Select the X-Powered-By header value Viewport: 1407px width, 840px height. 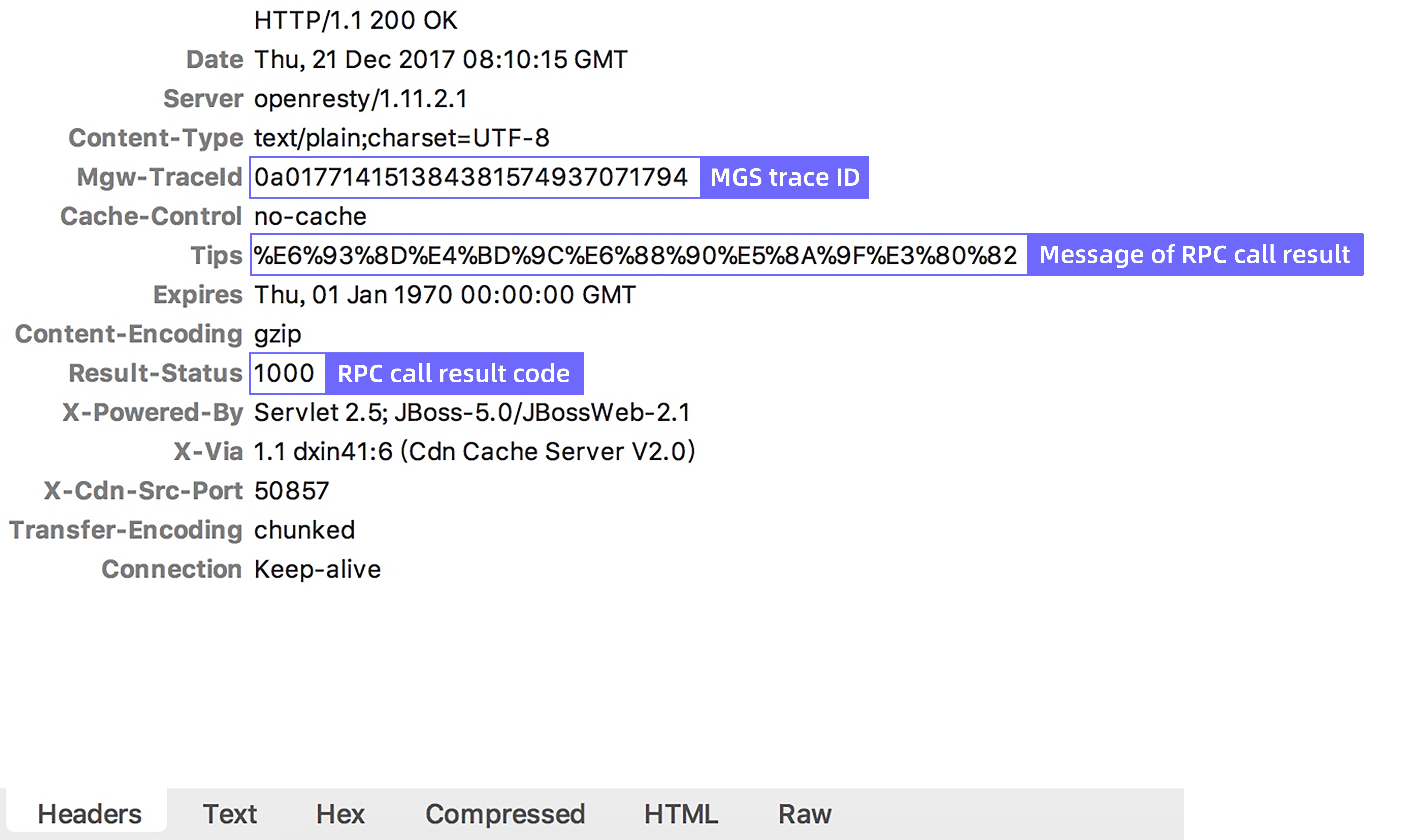(x=472, y=412)
